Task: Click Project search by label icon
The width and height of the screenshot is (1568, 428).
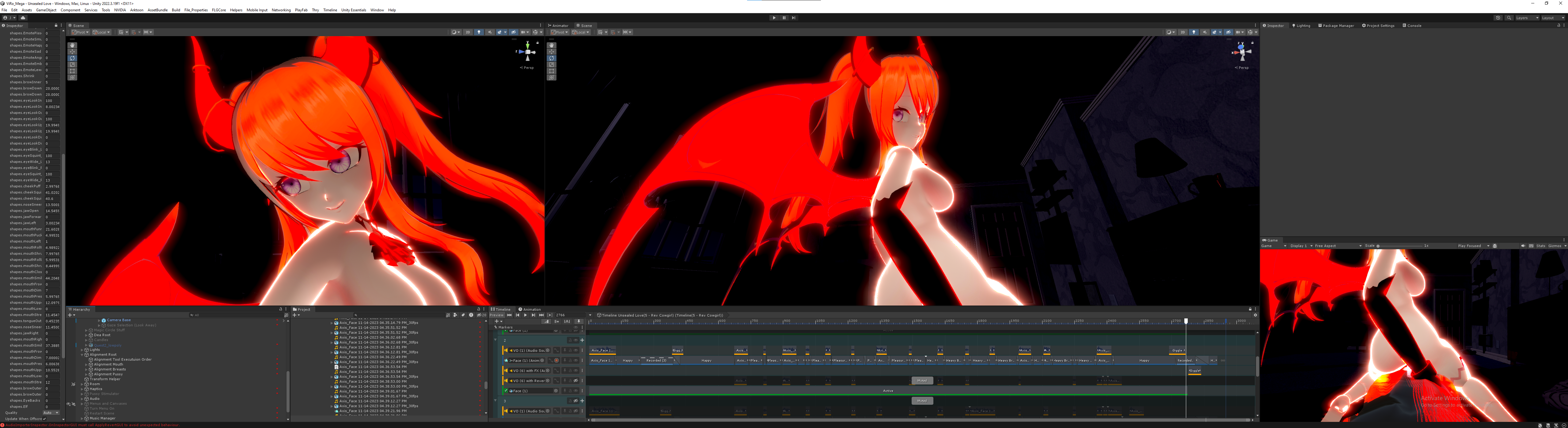Action: pos(463,315)
